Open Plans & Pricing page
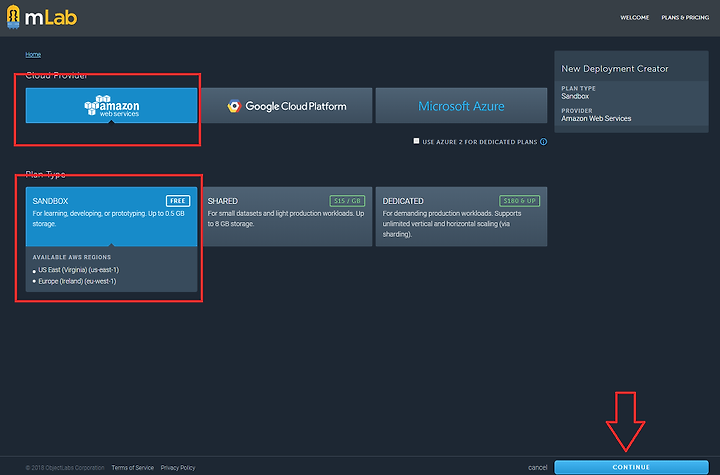720x475 pixels. (x=685, y=17)
